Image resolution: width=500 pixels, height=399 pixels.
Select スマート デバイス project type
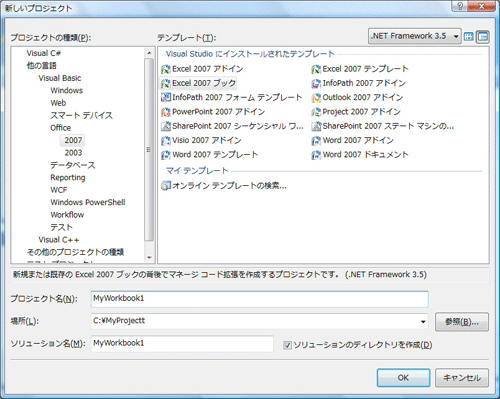(81, 115)
